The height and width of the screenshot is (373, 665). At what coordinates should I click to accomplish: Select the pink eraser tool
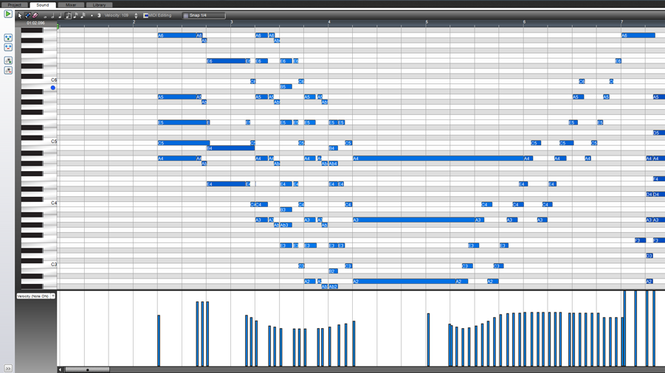point(35,16)
